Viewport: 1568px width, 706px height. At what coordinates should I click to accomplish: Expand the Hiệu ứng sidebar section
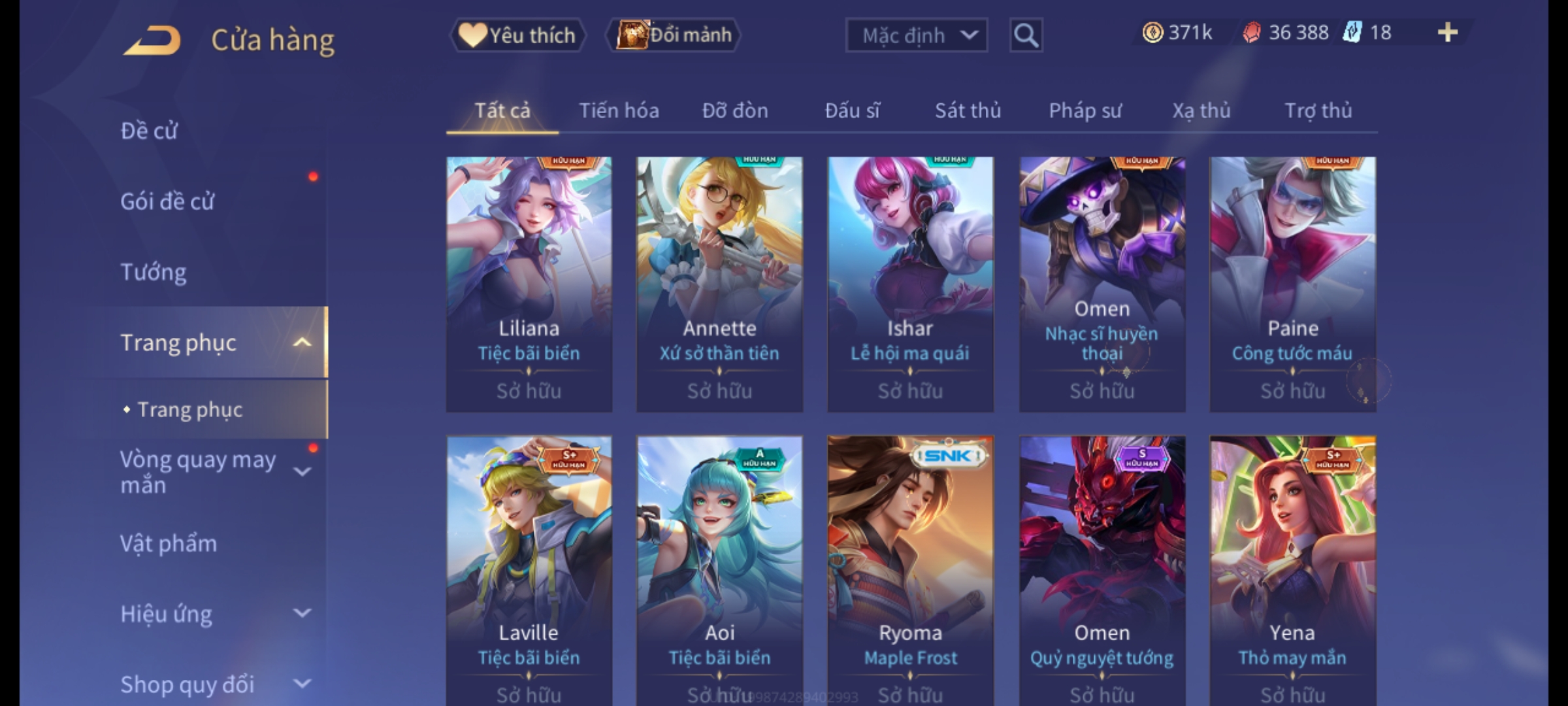click(302, 613)
